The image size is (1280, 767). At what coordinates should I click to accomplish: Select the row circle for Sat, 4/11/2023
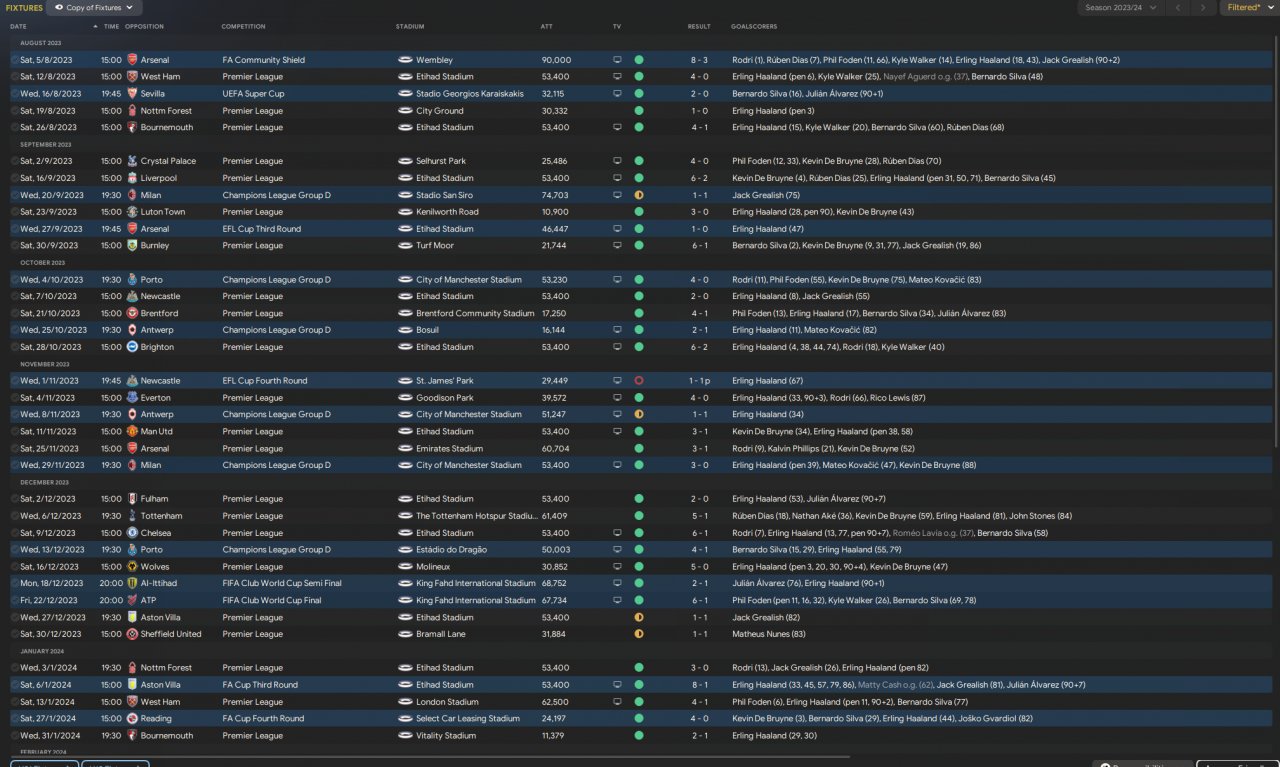tap(15, 398)
